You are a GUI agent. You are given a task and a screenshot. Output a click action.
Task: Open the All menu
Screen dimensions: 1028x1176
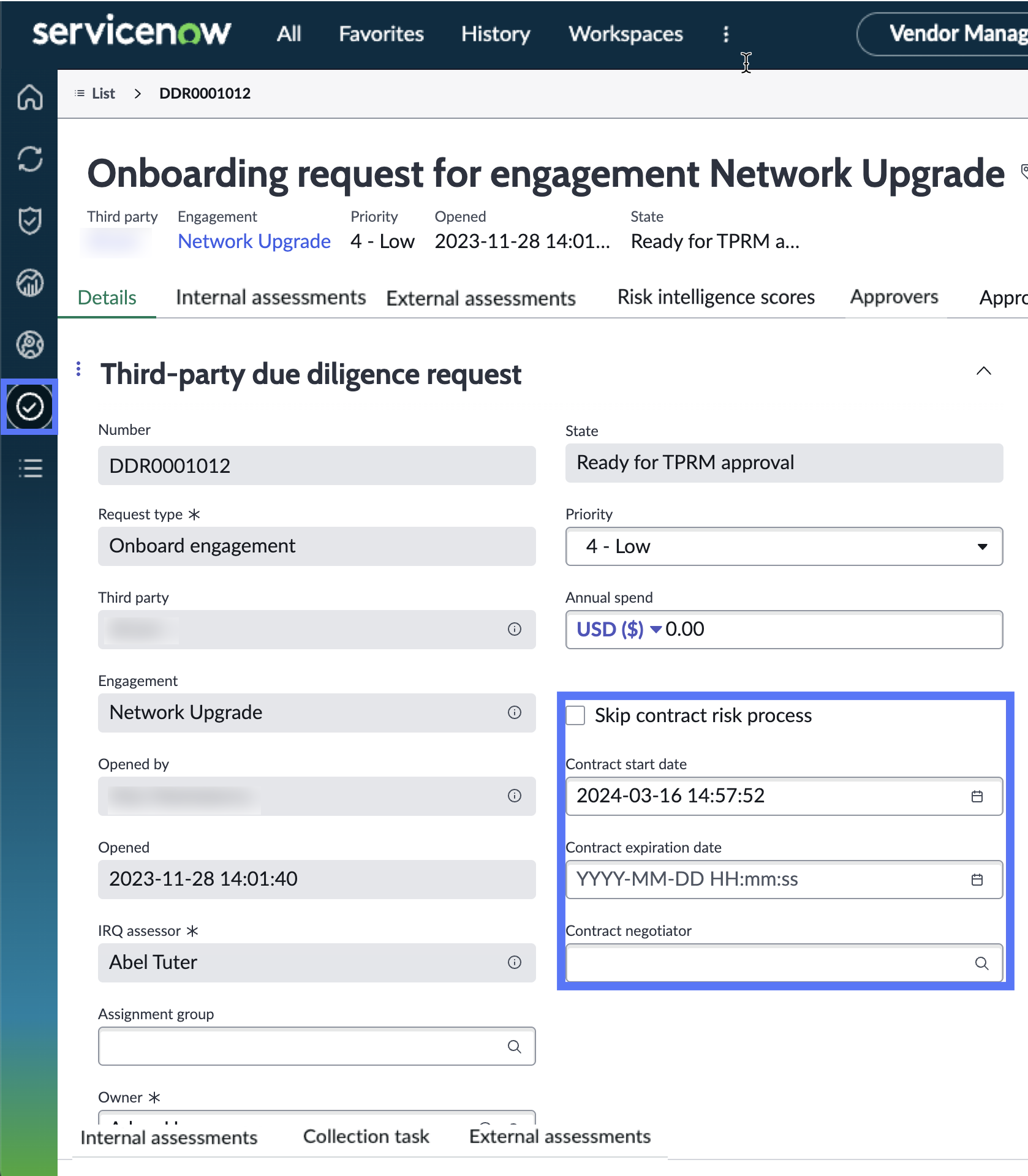click(x=289, y=34)
